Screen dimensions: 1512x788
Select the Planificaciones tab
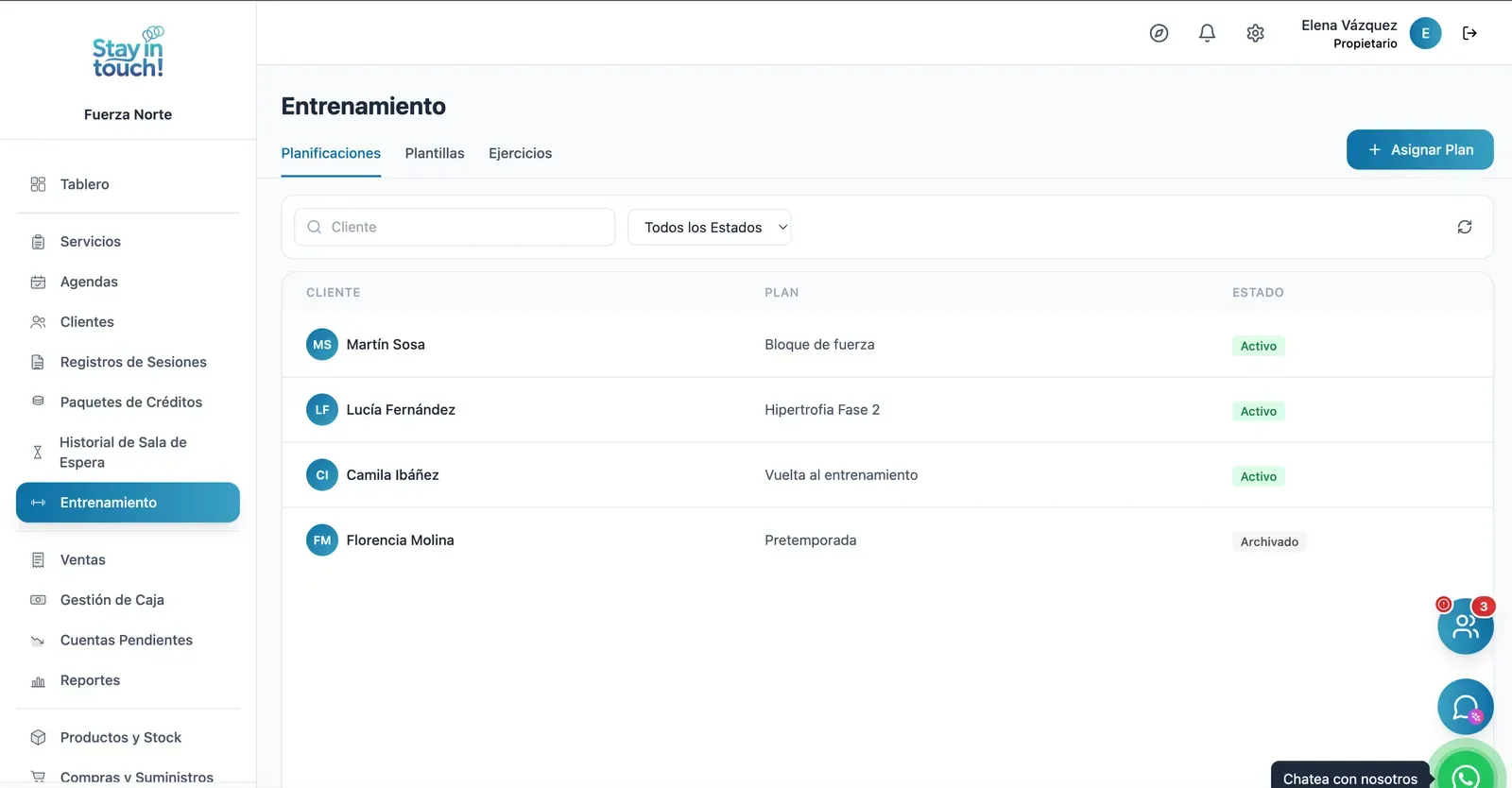point(331,153)
